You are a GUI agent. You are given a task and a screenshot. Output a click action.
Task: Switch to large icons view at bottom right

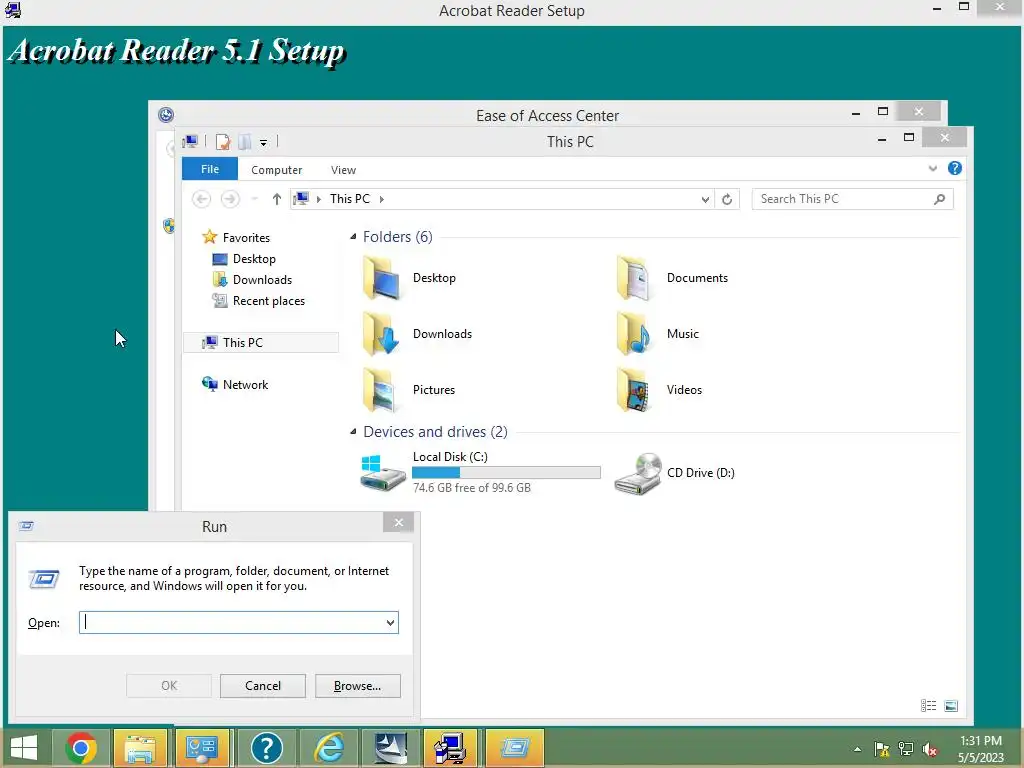pos(951,705)
